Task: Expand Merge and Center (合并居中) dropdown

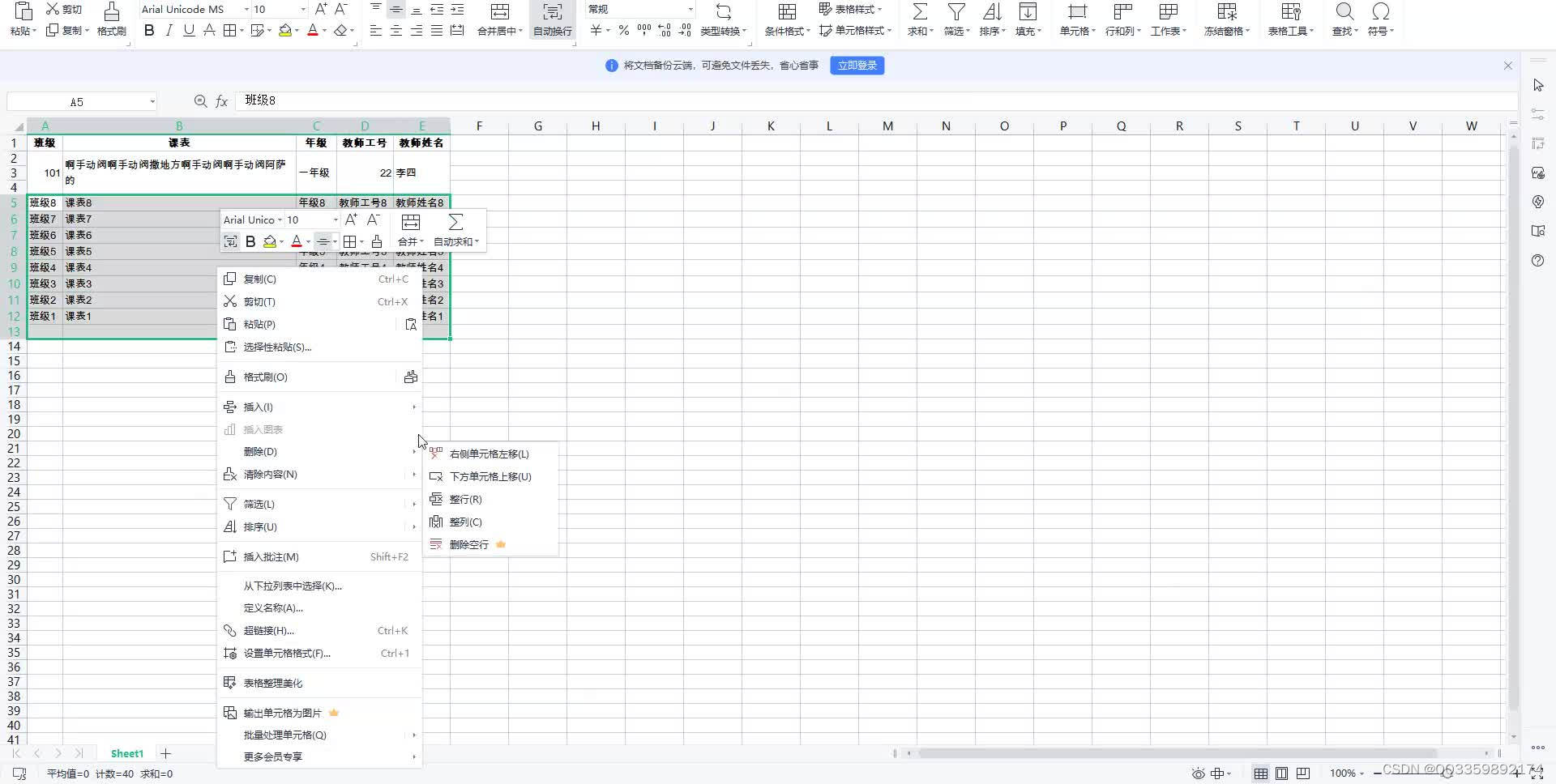Action: coord(520,31)
